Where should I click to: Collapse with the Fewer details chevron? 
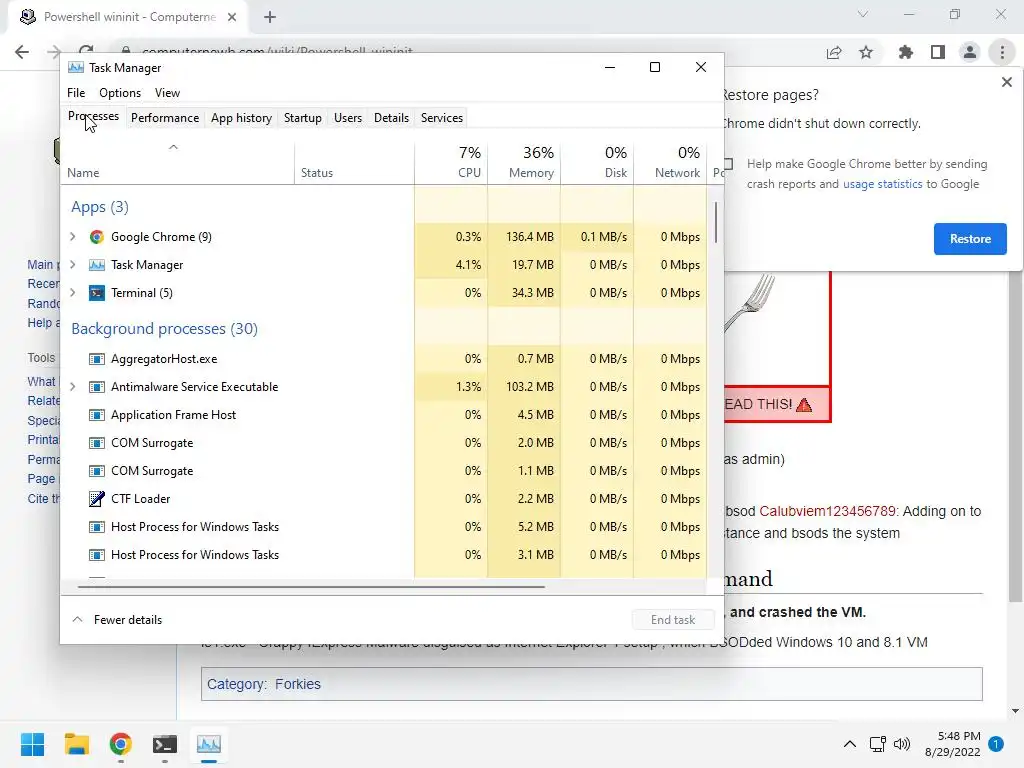click(x=77, y=619)
